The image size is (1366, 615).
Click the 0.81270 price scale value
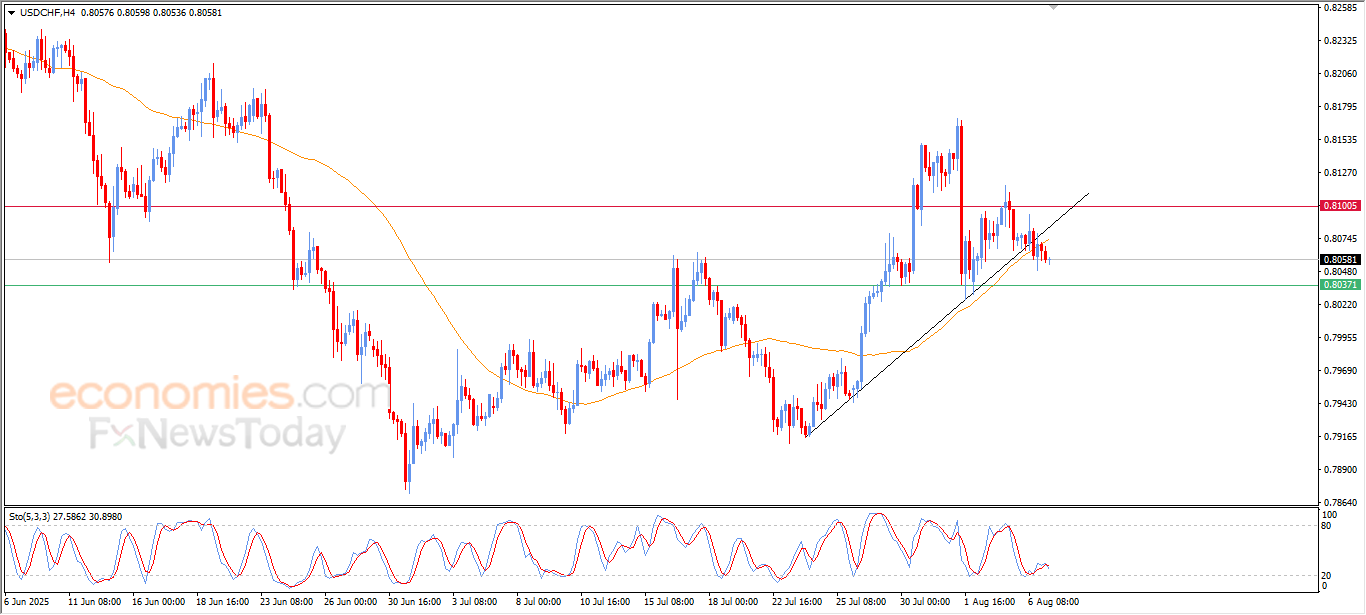(1338, 173)
